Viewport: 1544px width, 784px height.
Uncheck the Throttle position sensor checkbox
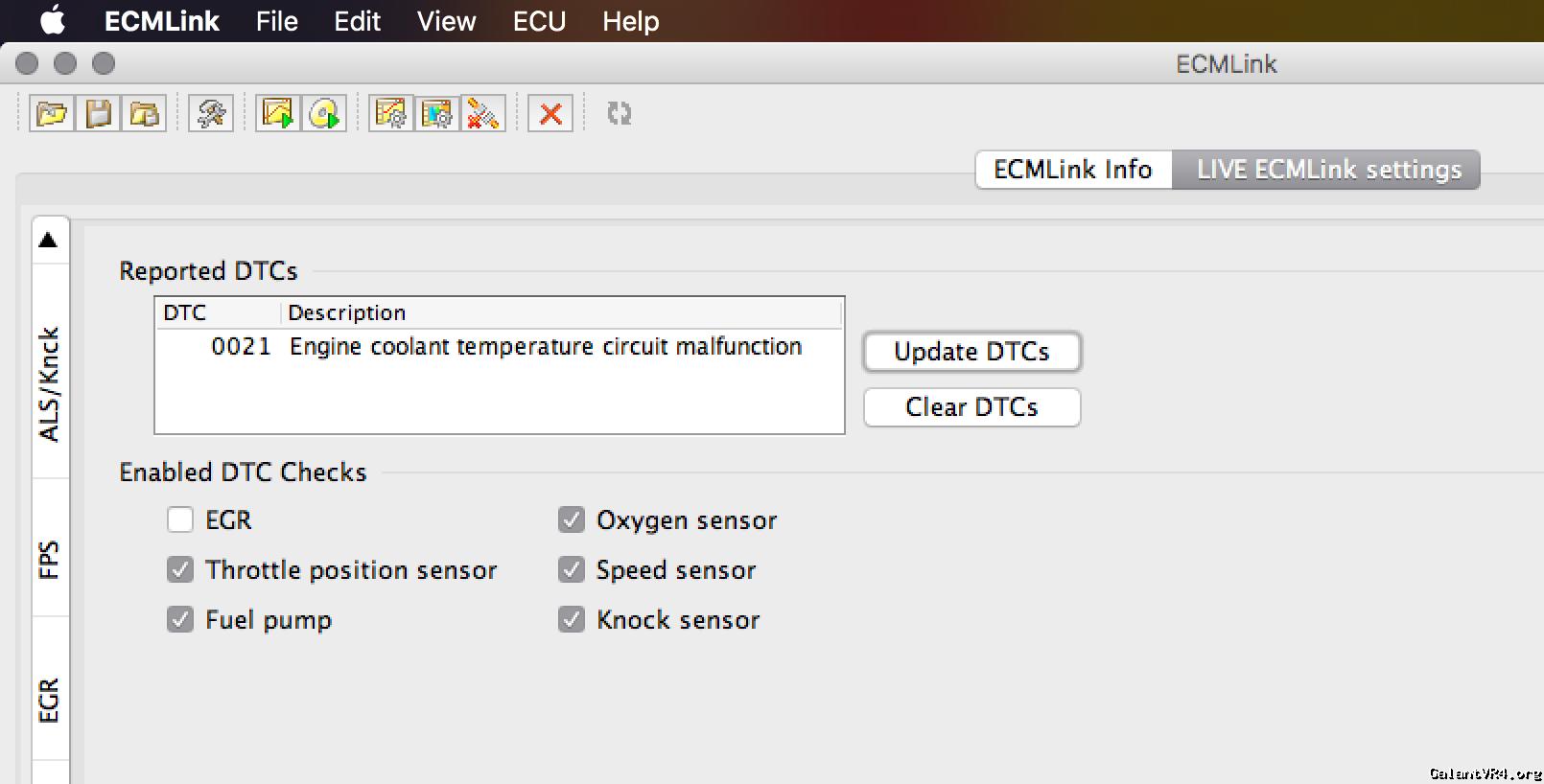(180, 570)
